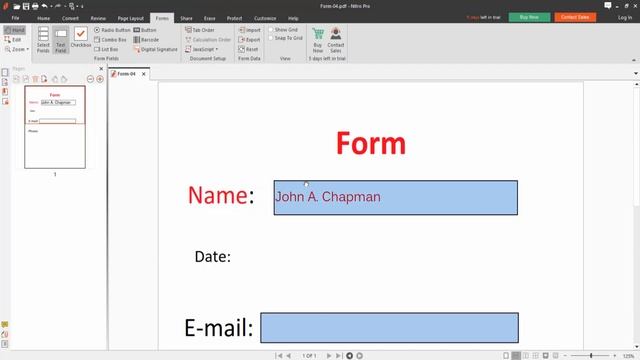
Task: Insert a Barcode field
Action: coord(146,40)
